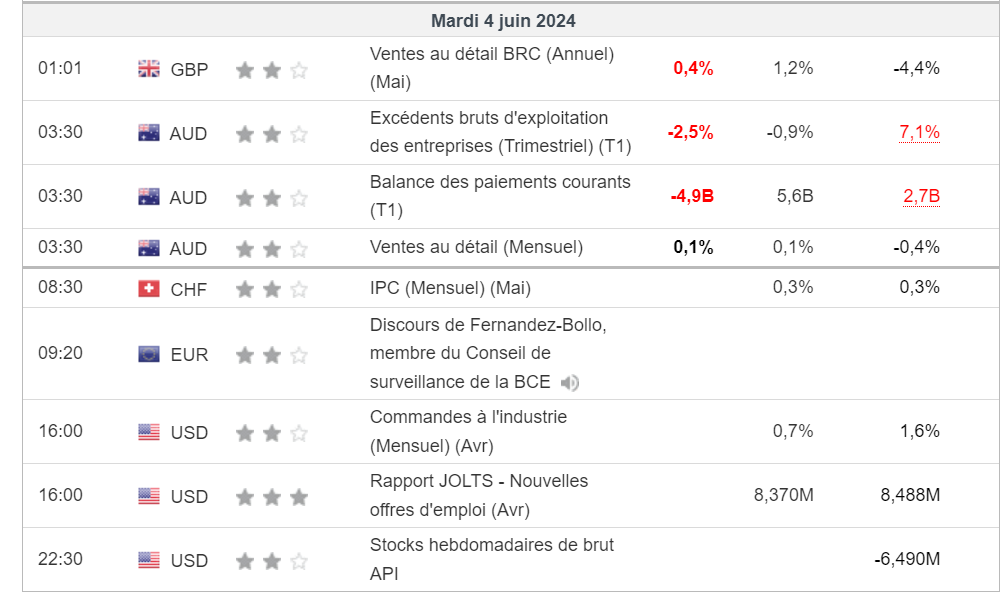Click the US flag in the JOLTS row
The image size is (1008, 594).
pyautogui.click(x=148, y=496)
